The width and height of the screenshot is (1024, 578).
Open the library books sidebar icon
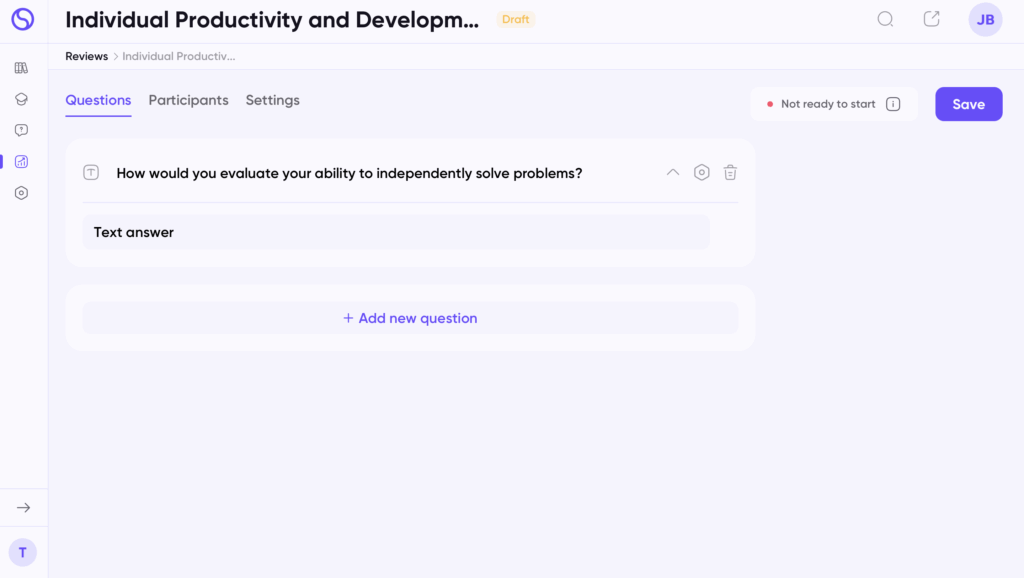coord(21,68)
